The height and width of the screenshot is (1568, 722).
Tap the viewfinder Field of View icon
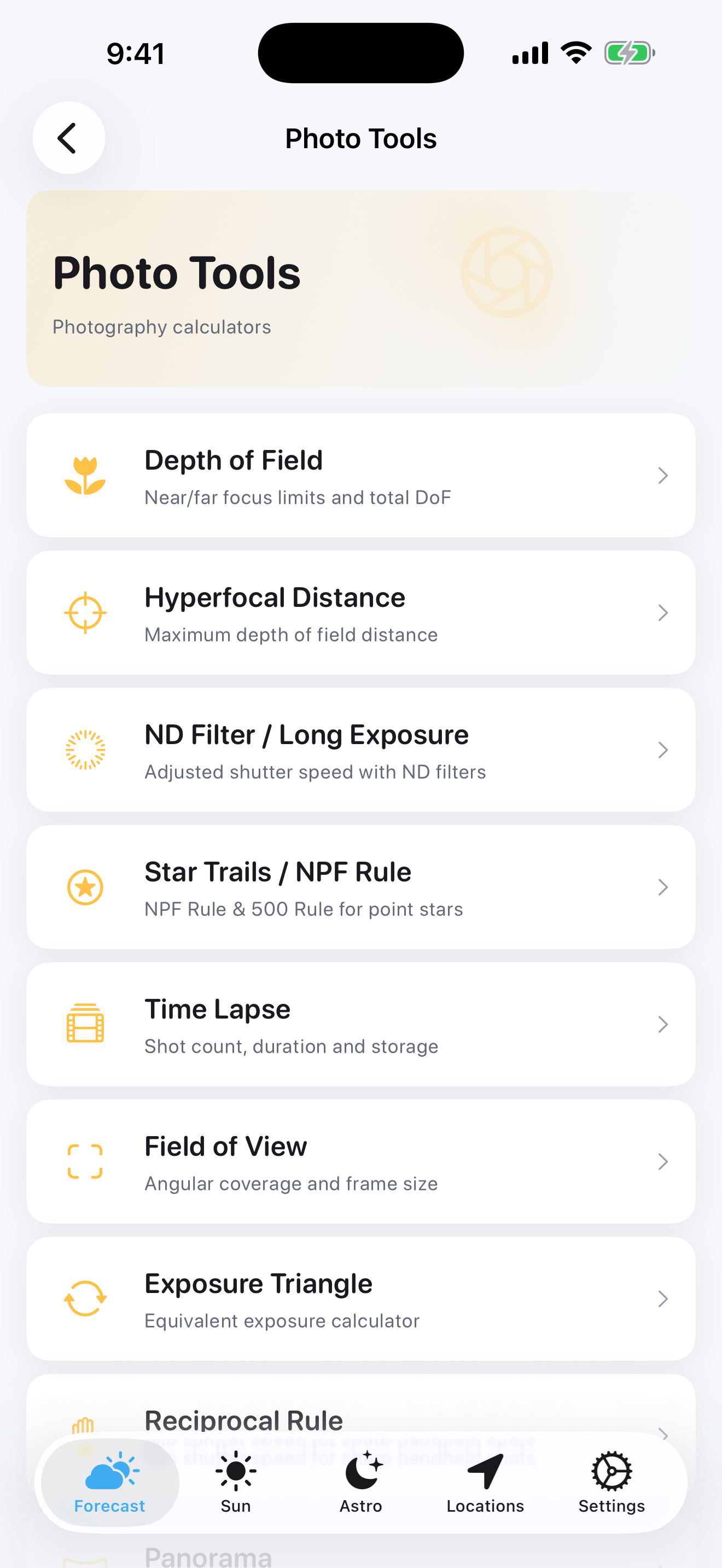click(x=85, y=1161)
